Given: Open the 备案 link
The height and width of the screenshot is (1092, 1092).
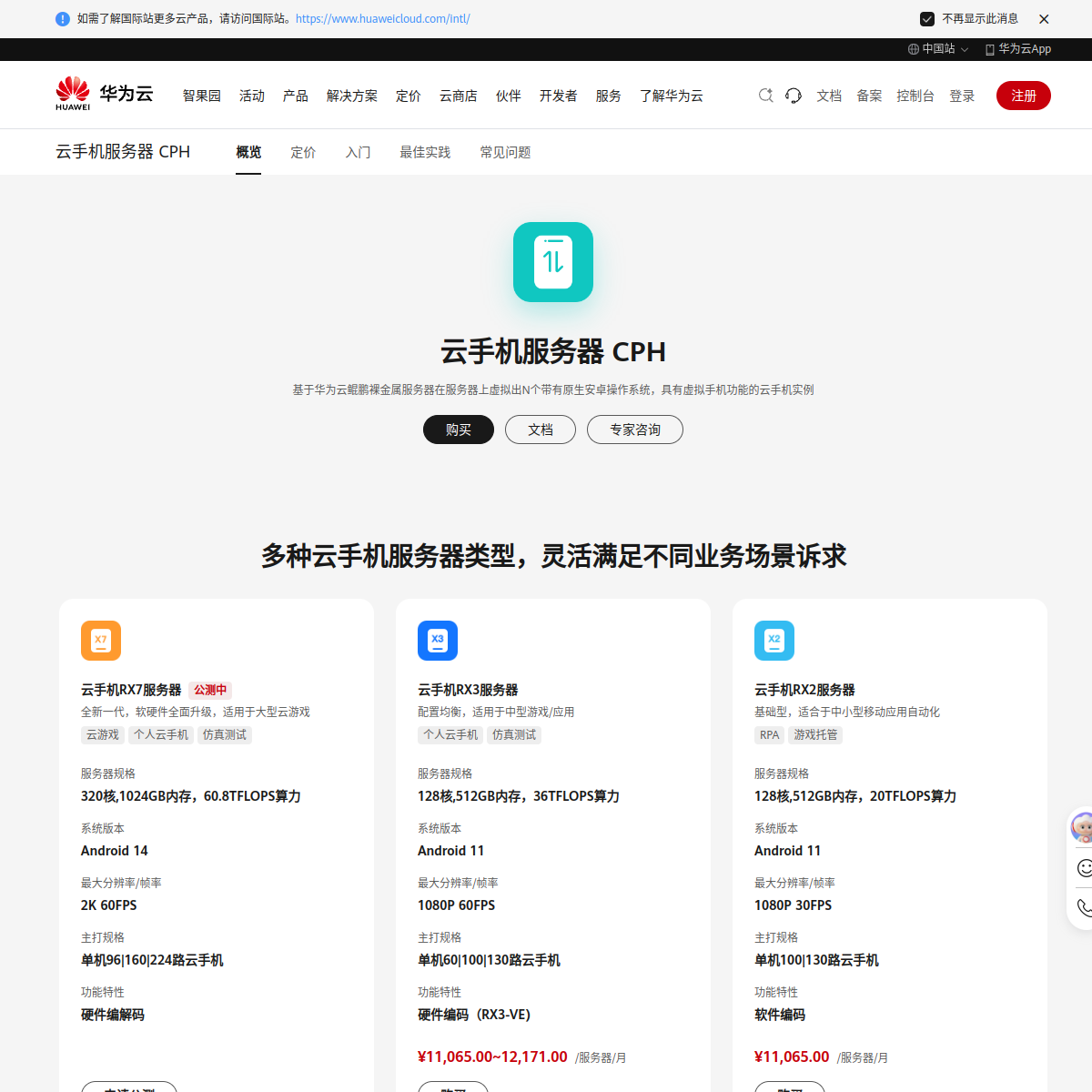Looking at the screenshot, I should [869, 96].
